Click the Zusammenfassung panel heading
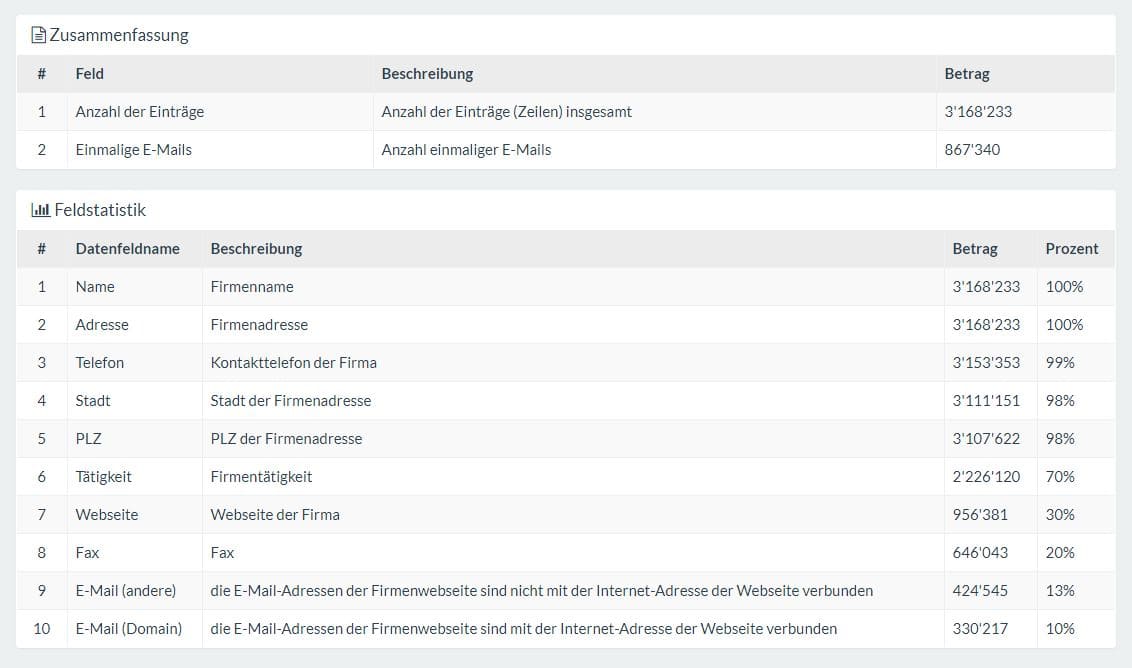 pyautogui.click(x=119, y=35)
